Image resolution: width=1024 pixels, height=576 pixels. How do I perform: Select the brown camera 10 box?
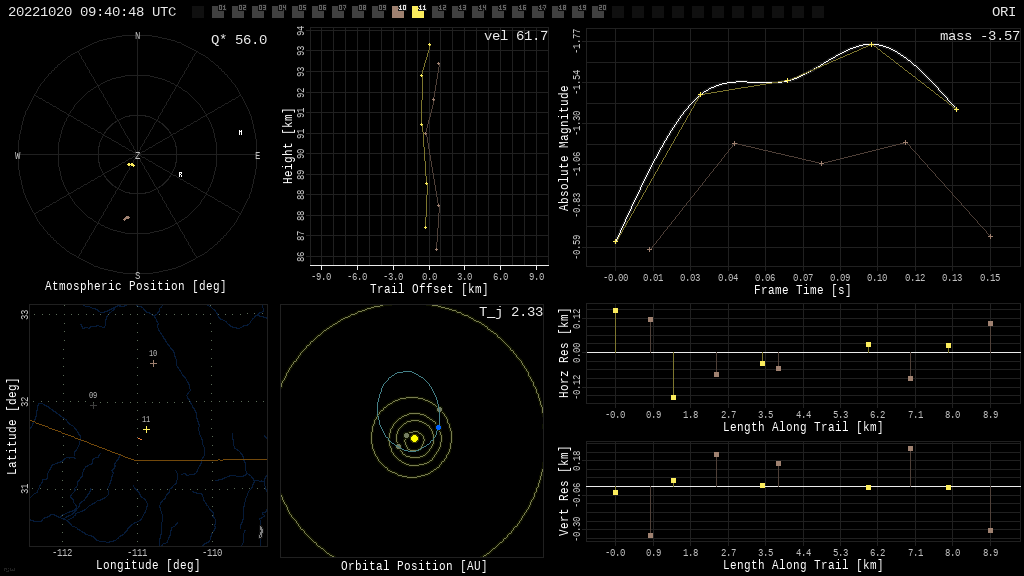tap(398, 12)
